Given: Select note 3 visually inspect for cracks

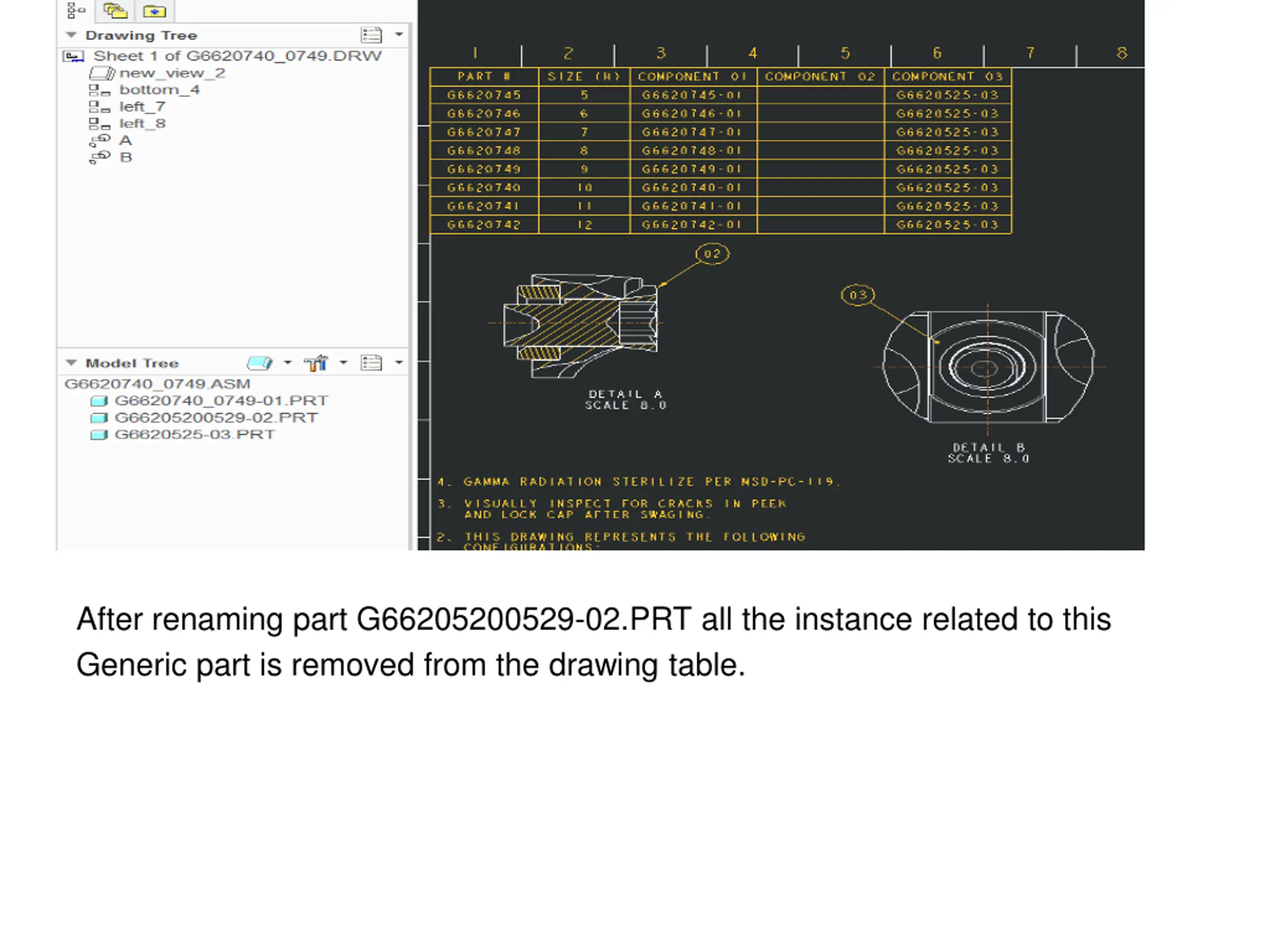Looking at the screenshot, I should (612, 508).
